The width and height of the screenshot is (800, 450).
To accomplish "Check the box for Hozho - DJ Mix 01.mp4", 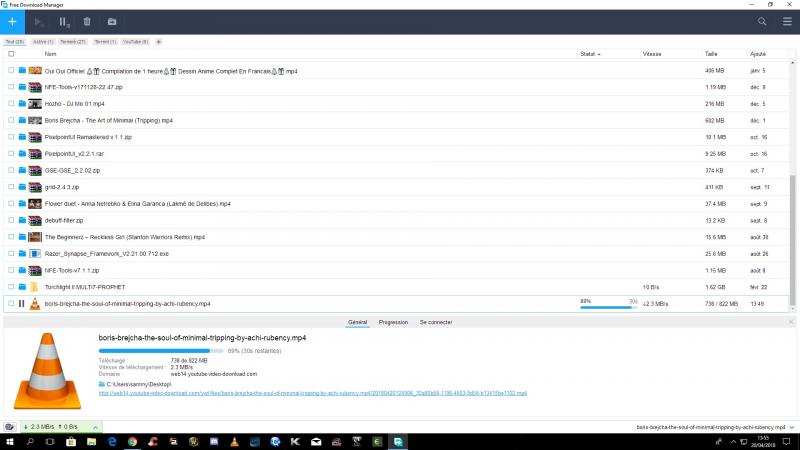I will click(x=11, y=104).
